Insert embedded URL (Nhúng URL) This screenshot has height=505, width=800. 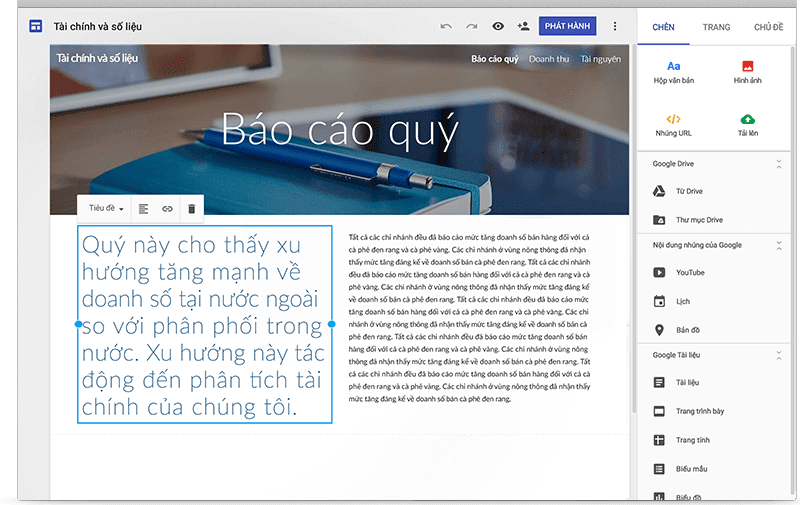[673, 125]
